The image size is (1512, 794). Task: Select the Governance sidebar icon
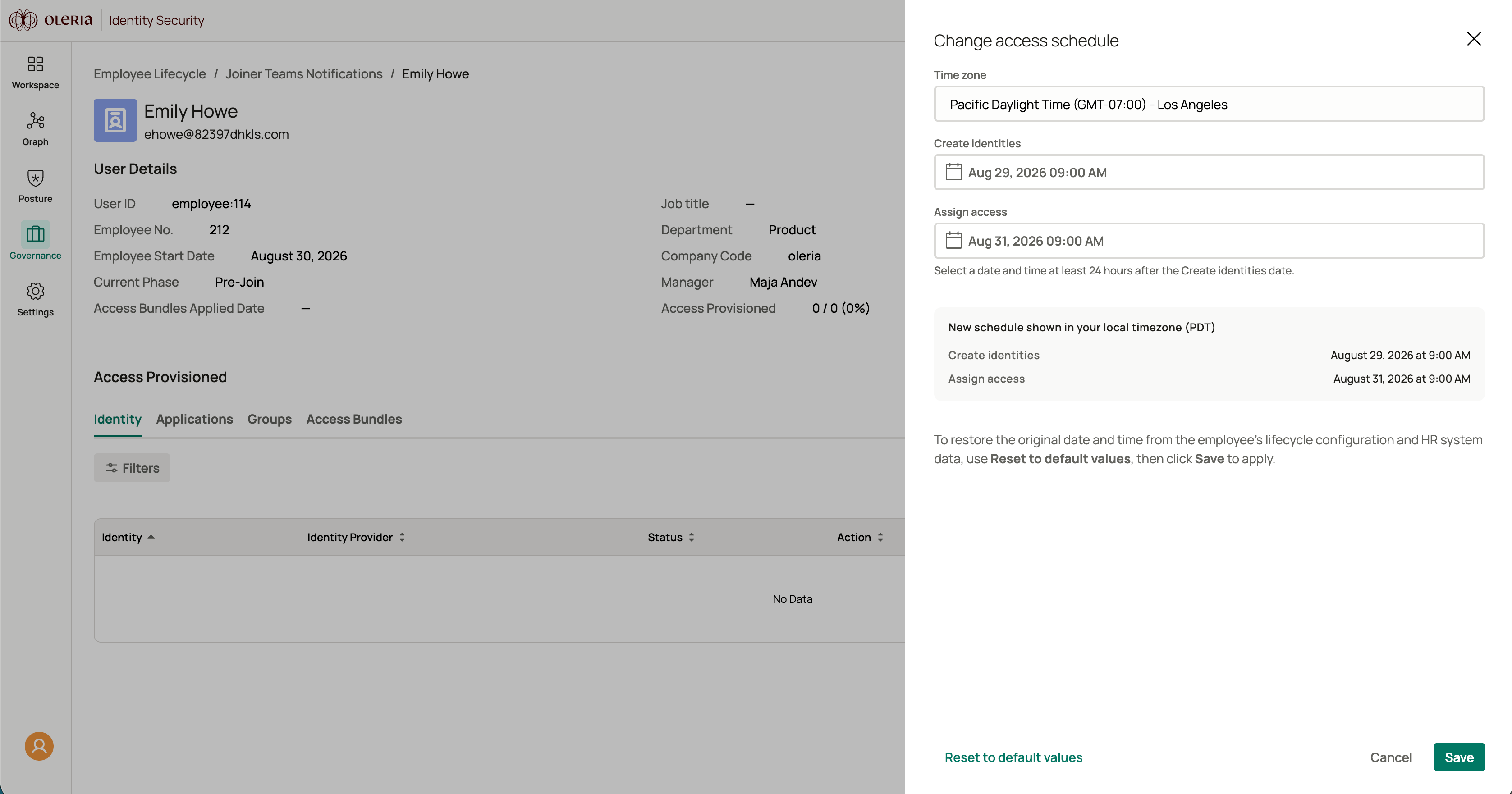(x=35, y=234)
